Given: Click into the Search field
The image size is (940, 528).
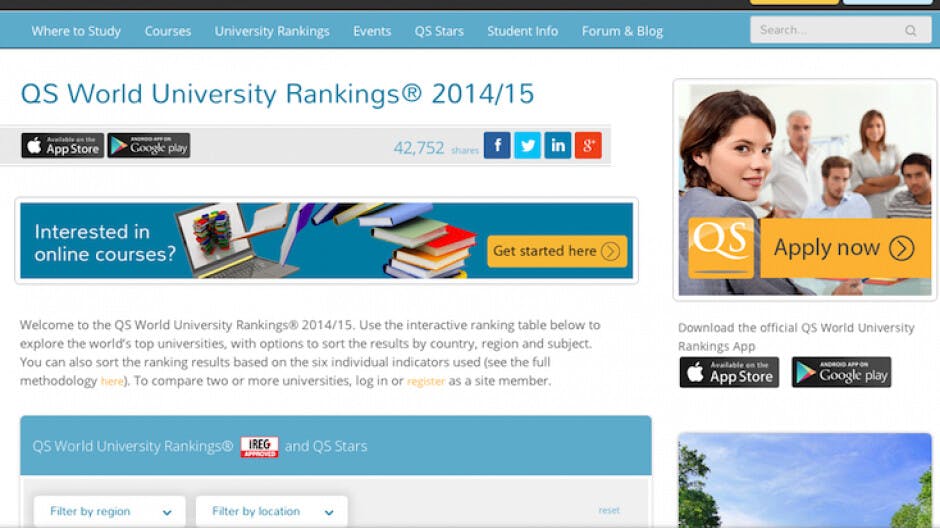Looking at the screenshot, I should (x=840, y=30).
